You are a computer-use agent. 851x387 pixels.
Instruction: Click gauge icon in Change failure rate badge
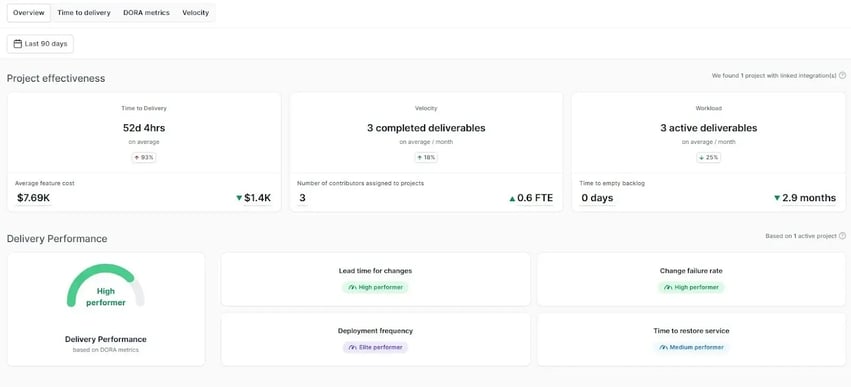coord(668,287)
